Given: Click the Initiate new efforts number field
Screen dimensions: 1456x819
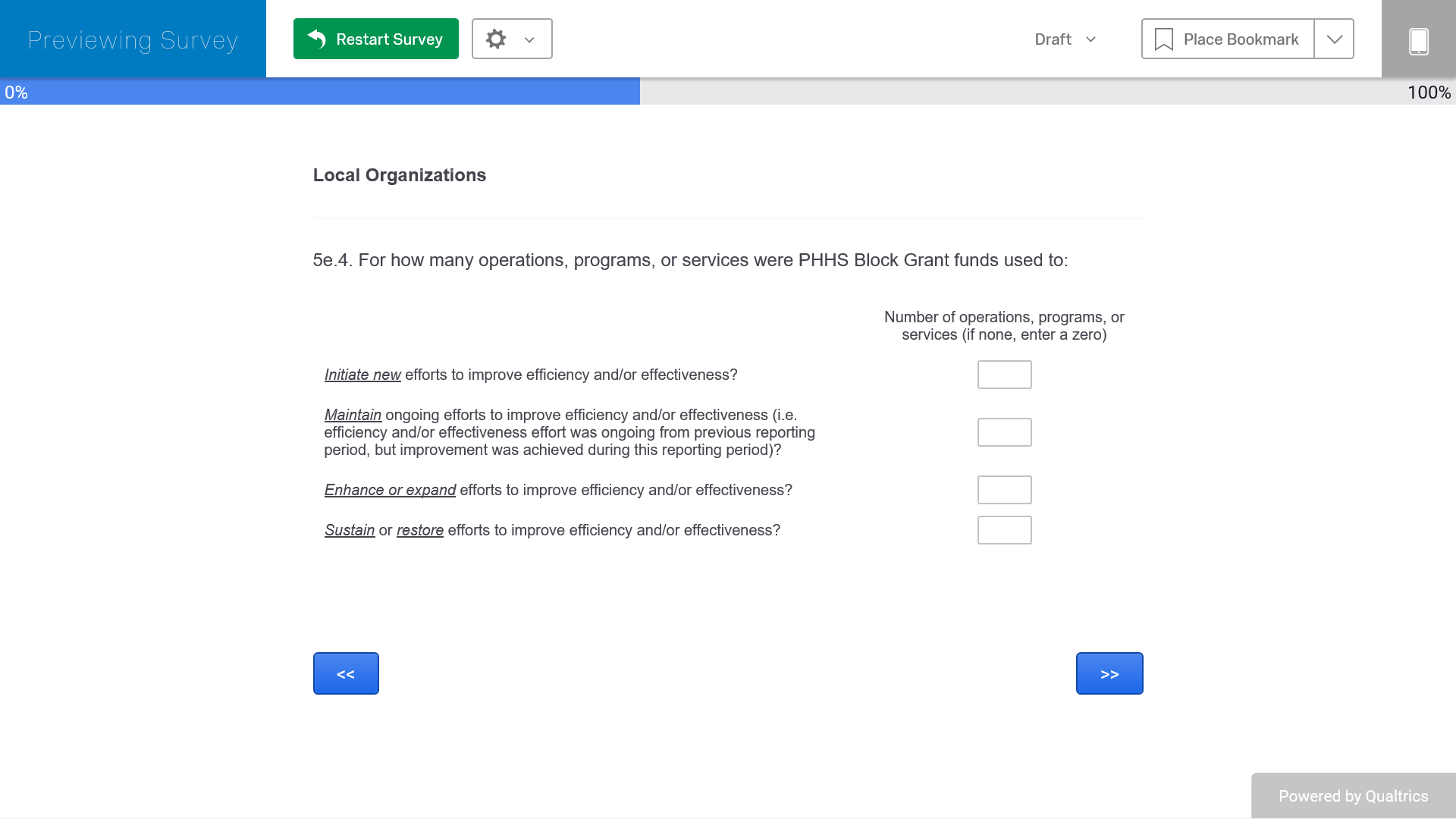Looking at the screenshot, I should click(1004, 375).
